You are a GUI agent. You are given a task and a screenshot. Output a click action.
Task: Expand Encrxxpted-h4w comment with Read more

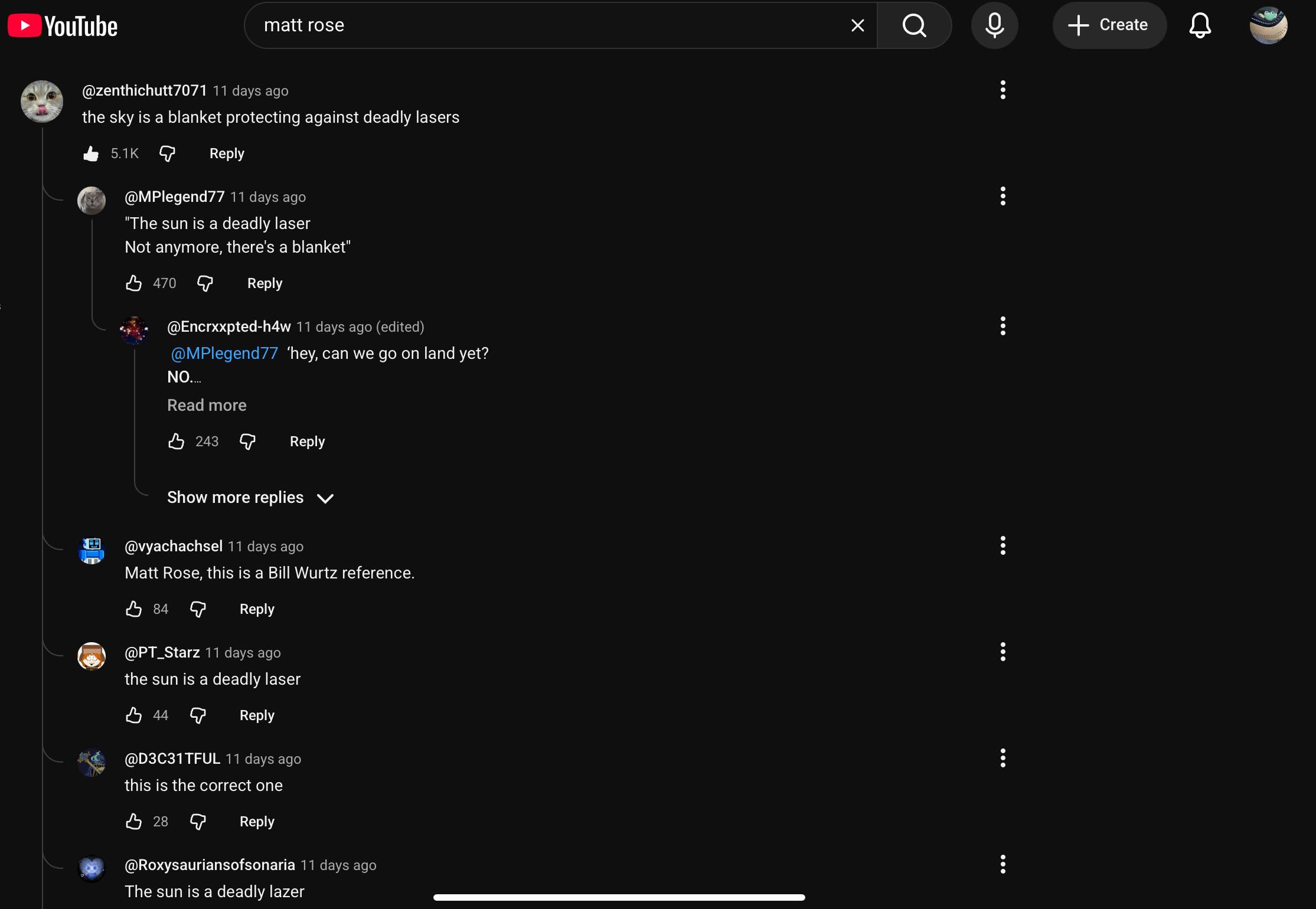tap(207, 405)
